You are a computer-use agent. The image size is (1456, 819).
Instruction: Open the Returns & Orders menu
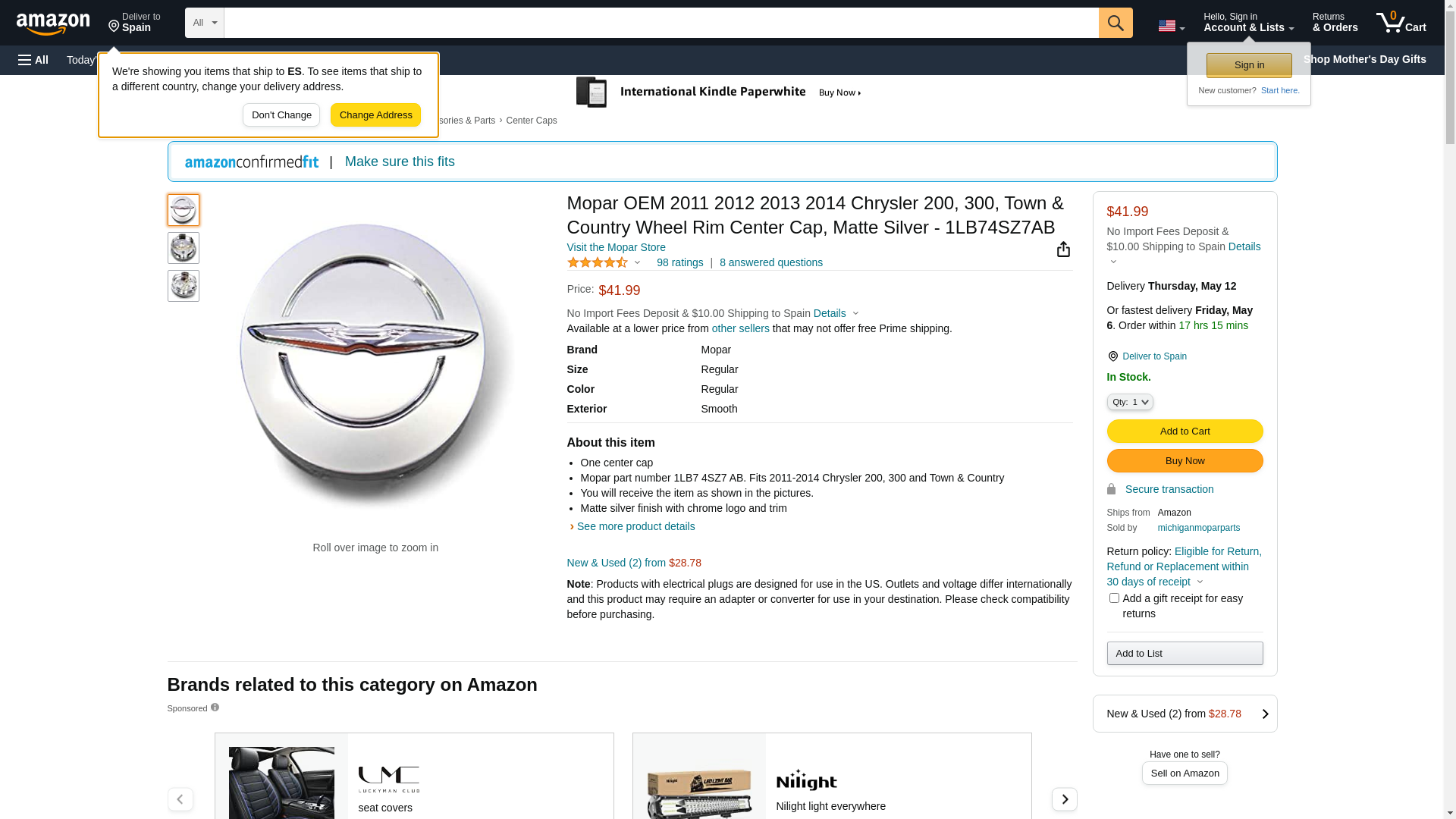tap(1335, 23)
